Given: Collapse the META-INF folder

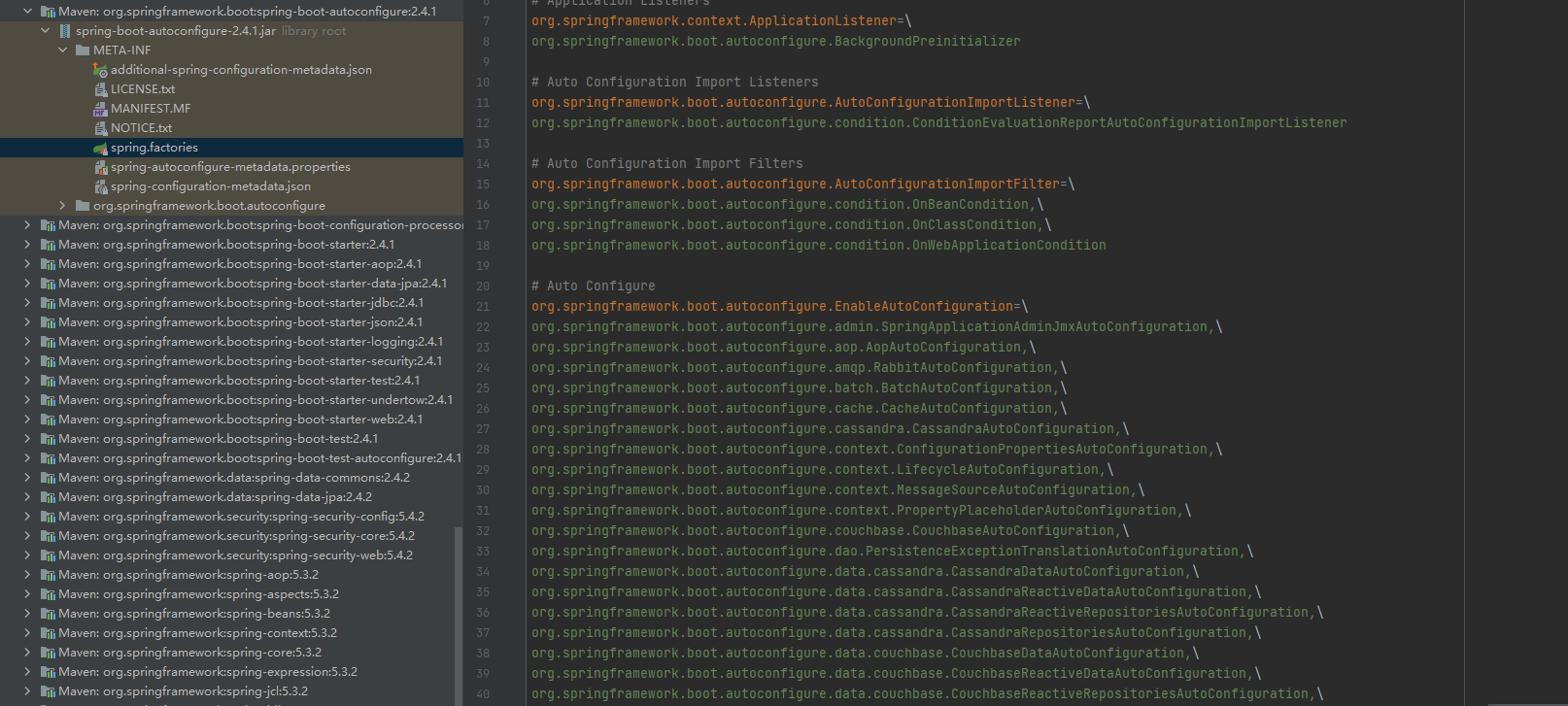Looking at the screenshot, I should (x=62, y=50).
